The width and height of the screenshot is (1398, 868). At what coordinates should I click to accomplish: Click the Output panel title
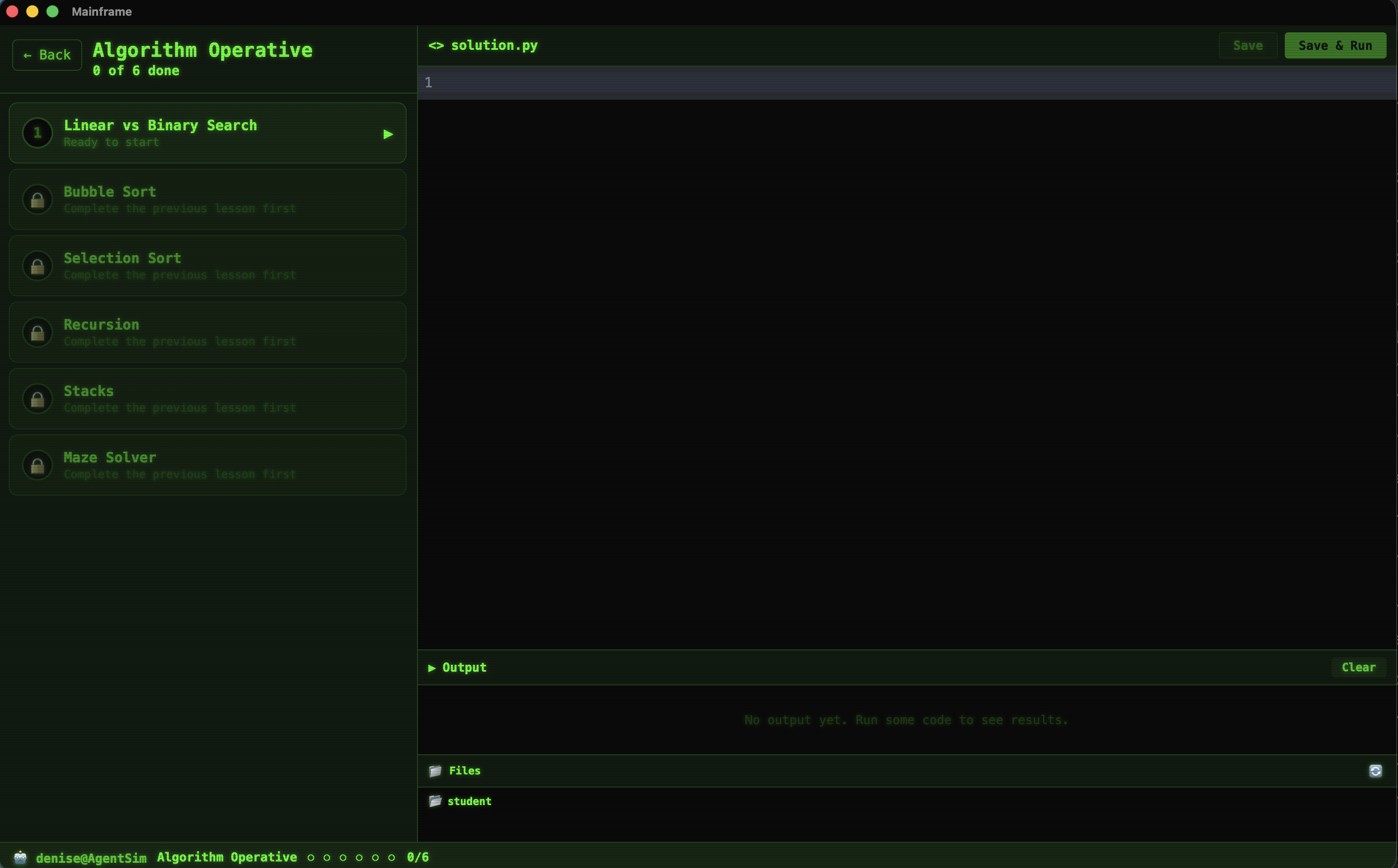coord(464,668)
